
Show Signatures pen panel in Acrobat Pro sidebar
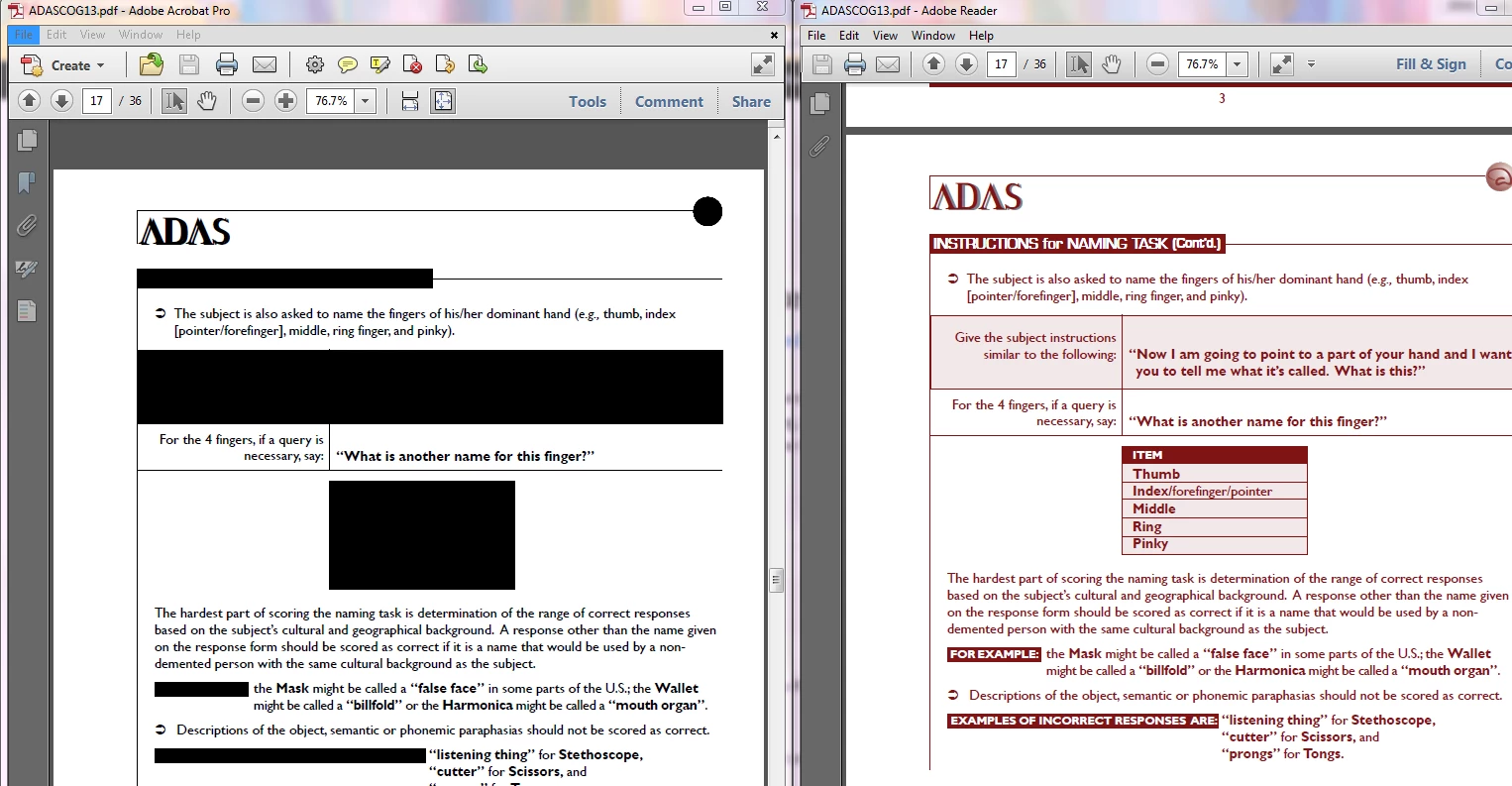click(x=27, y=269)
